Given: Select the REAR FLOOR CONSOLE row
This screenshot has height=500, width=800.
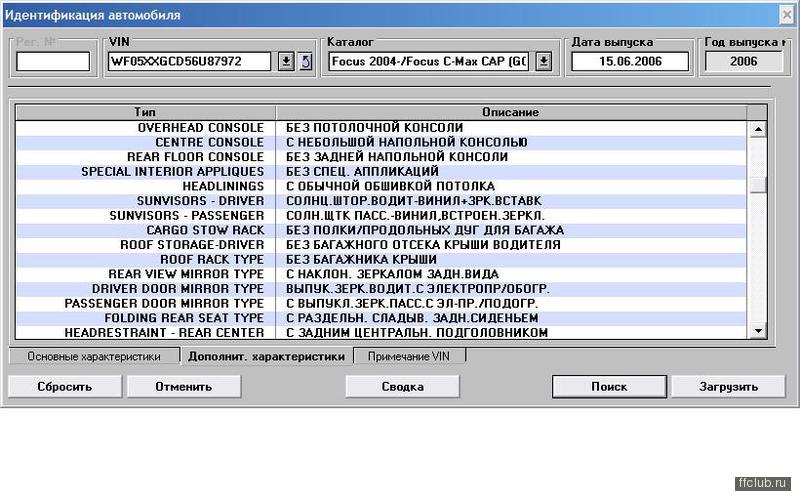Looking at the screenshot, I should click(x=381, y=157).
